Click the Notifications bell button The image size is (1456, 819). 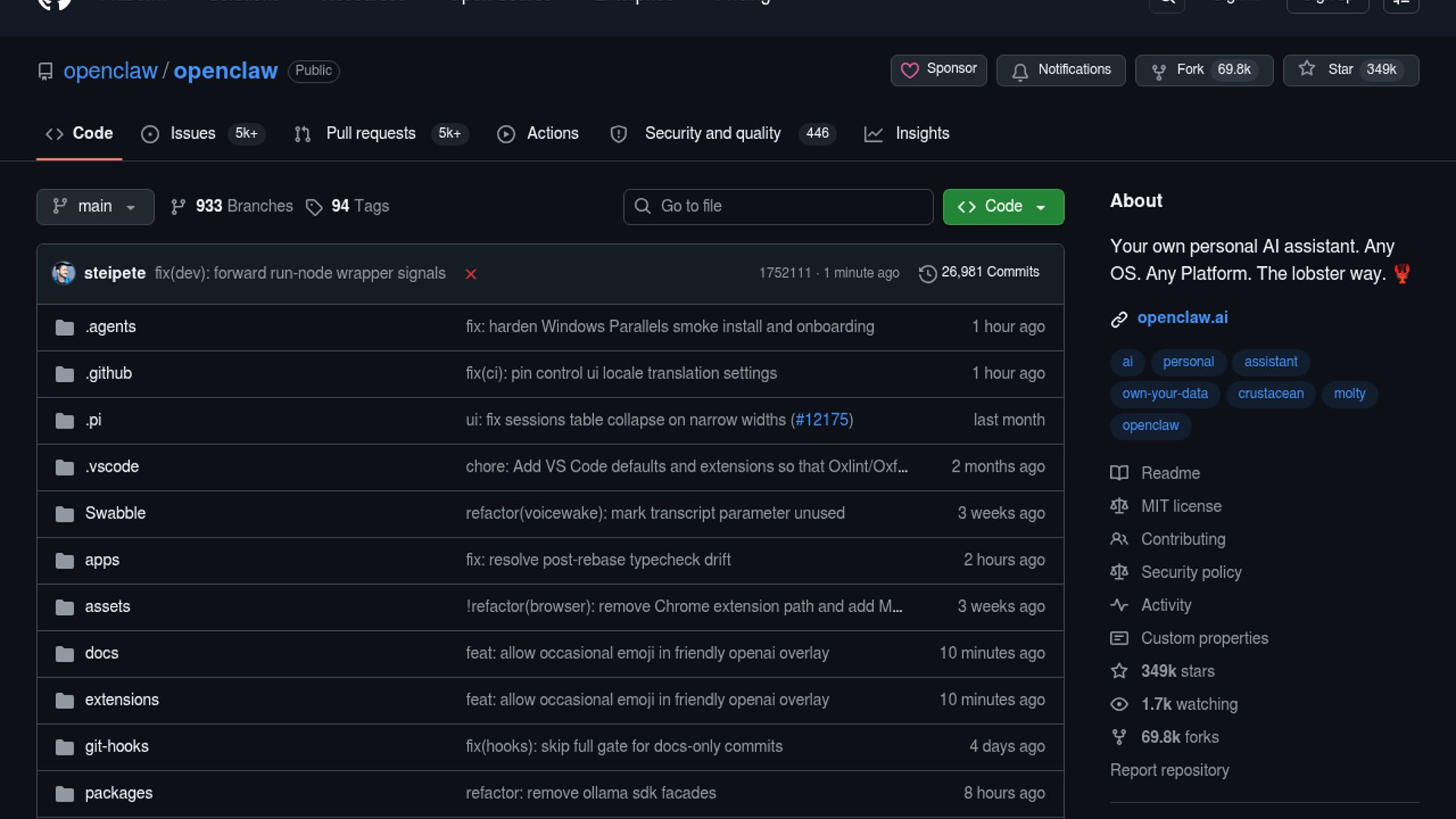[1060, 70]
